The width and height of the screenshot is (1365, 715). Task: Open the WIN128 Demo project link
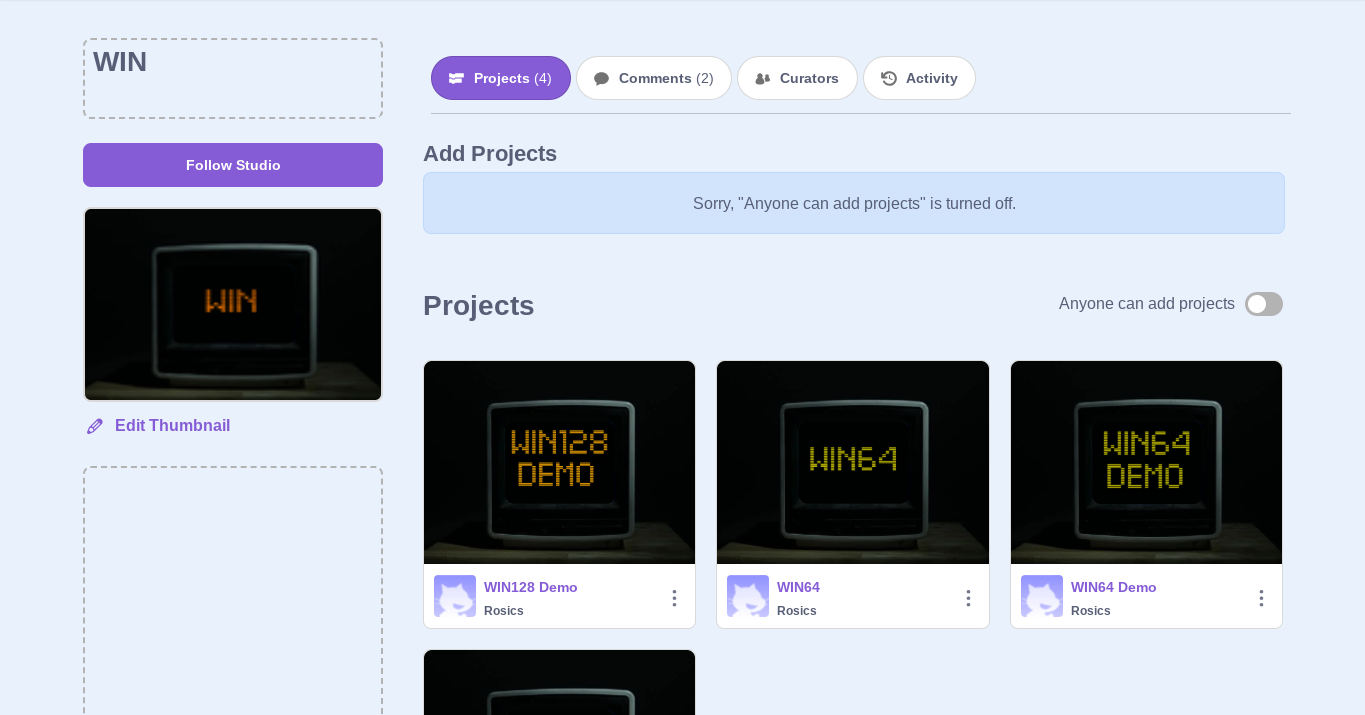[x=530, y=587]
